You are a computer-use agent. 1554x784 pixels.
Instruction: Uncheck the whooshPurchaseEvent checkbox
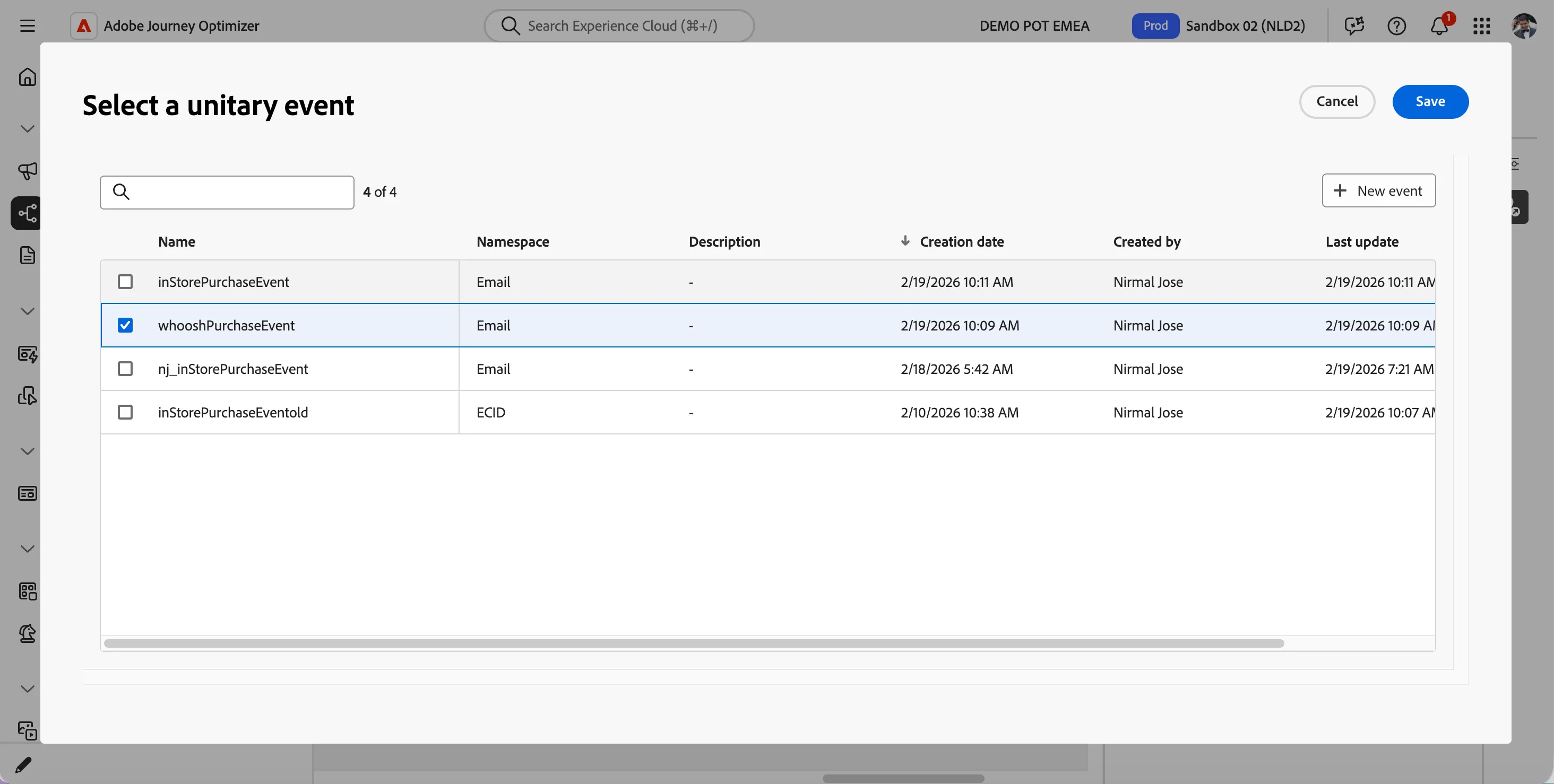point(125,325)
